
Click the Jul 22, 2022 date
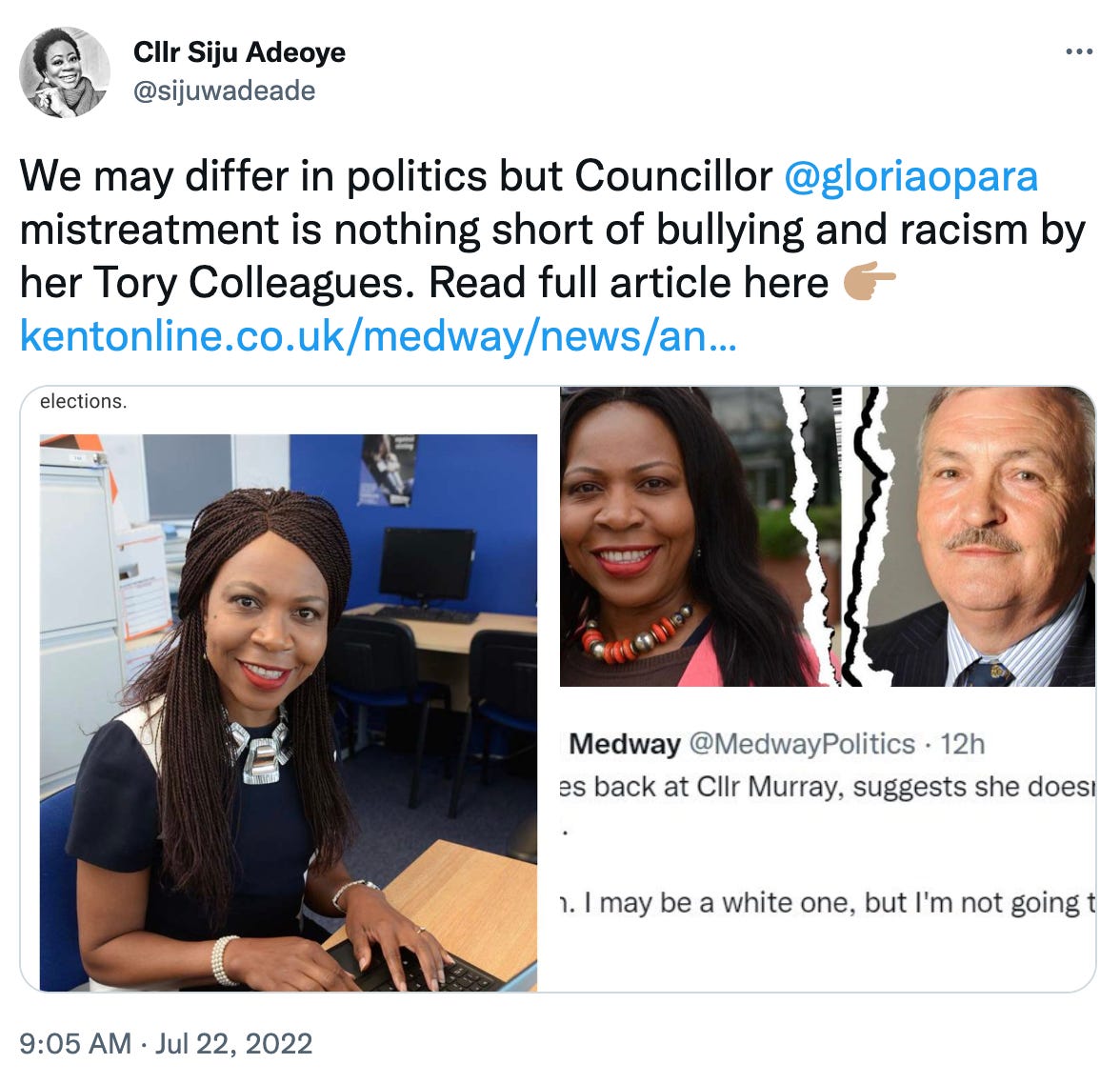[234, 1043]
